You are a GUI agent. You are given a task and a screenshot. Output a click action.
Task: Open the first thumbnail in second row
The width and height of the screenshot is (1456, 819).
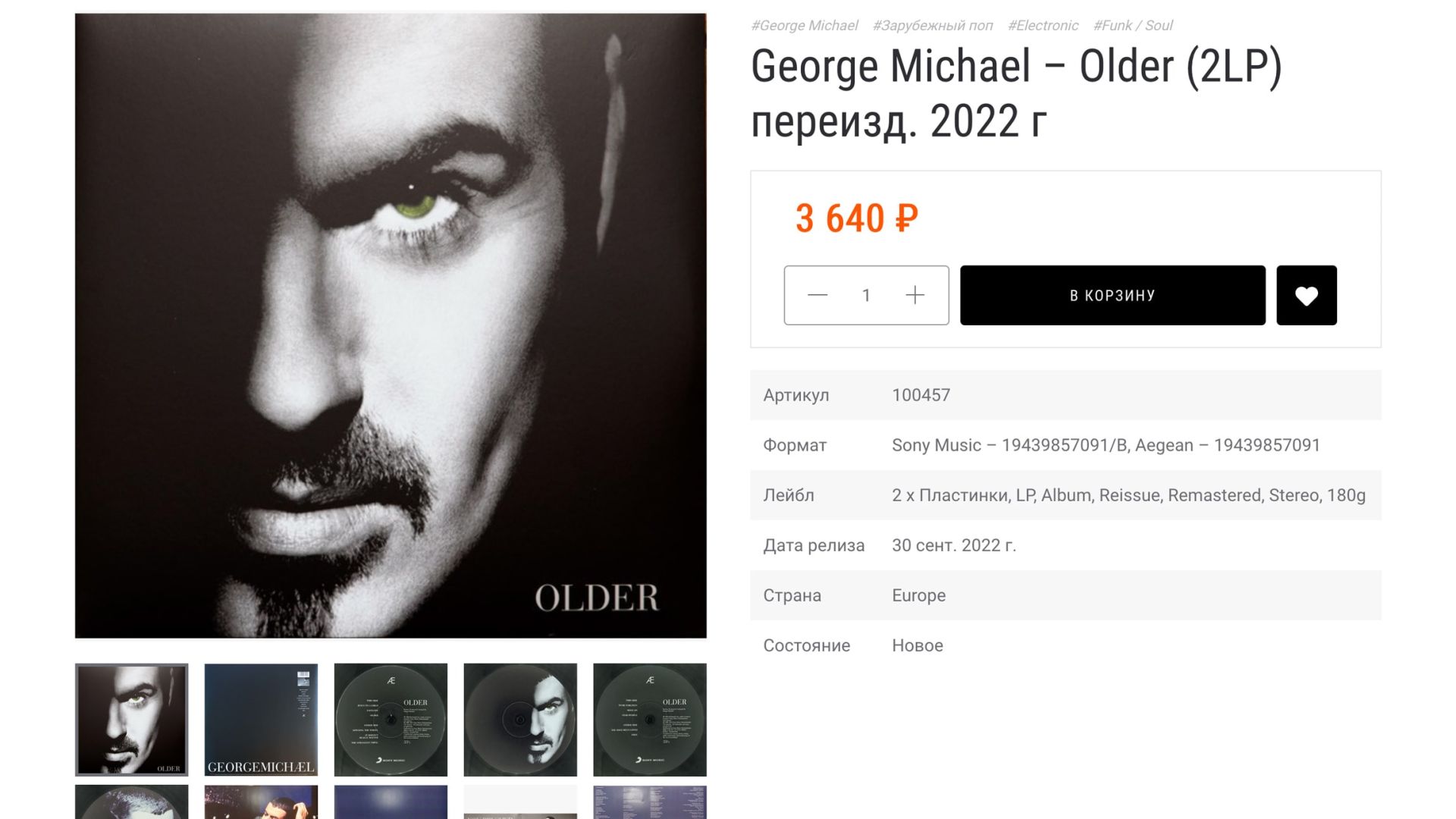[131, 802]
